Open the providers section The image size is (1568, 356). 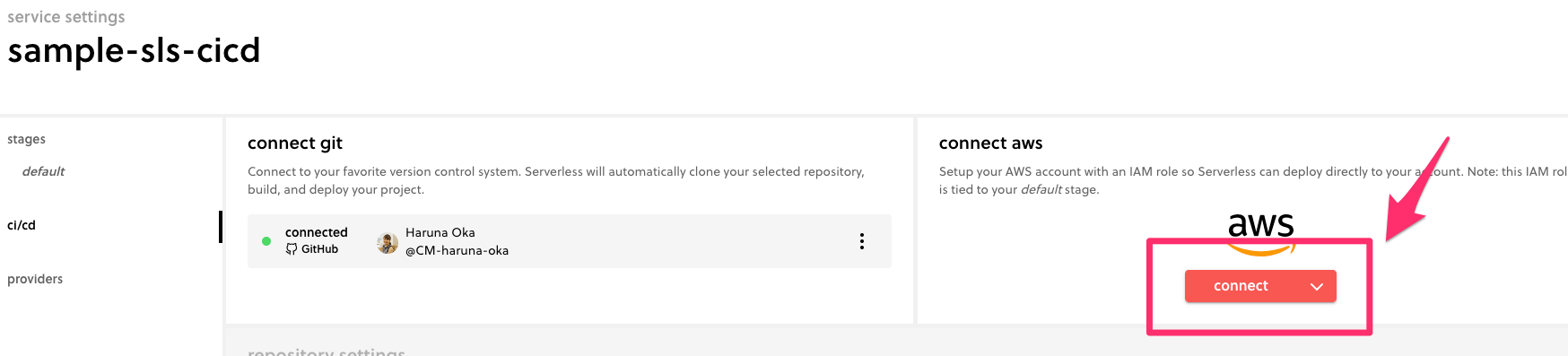pos(35,279)
